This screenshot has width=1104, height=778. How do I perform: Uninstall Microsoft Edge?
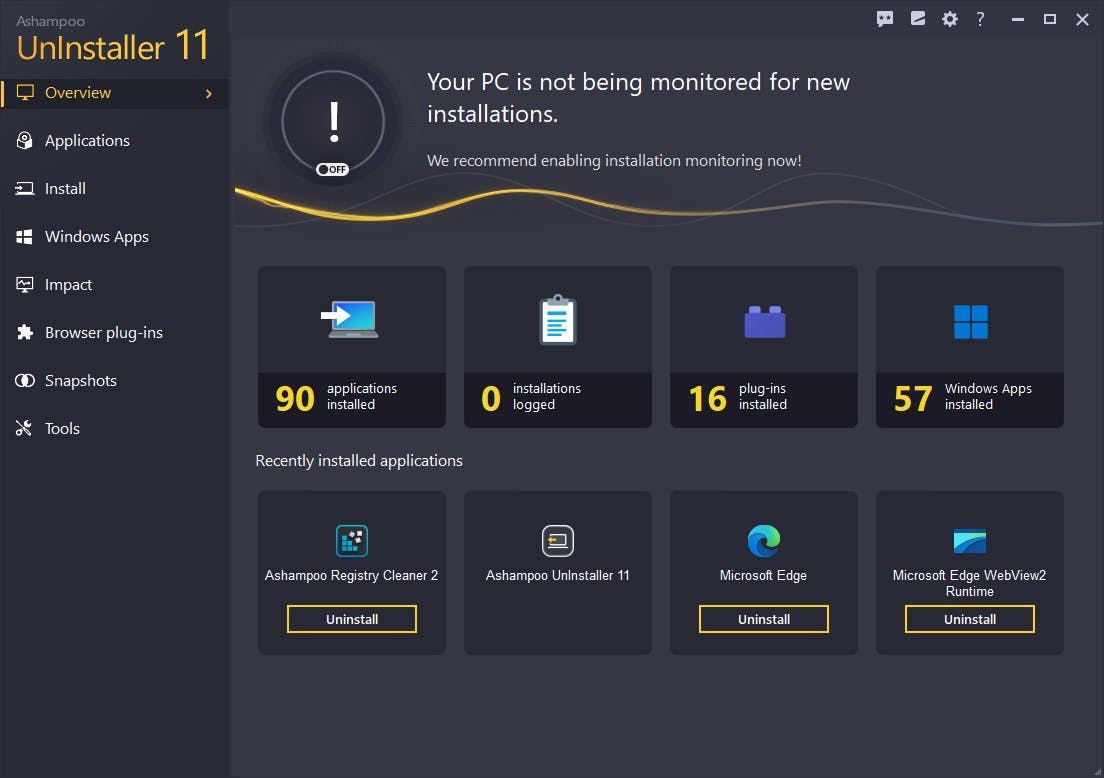point(764,619)
